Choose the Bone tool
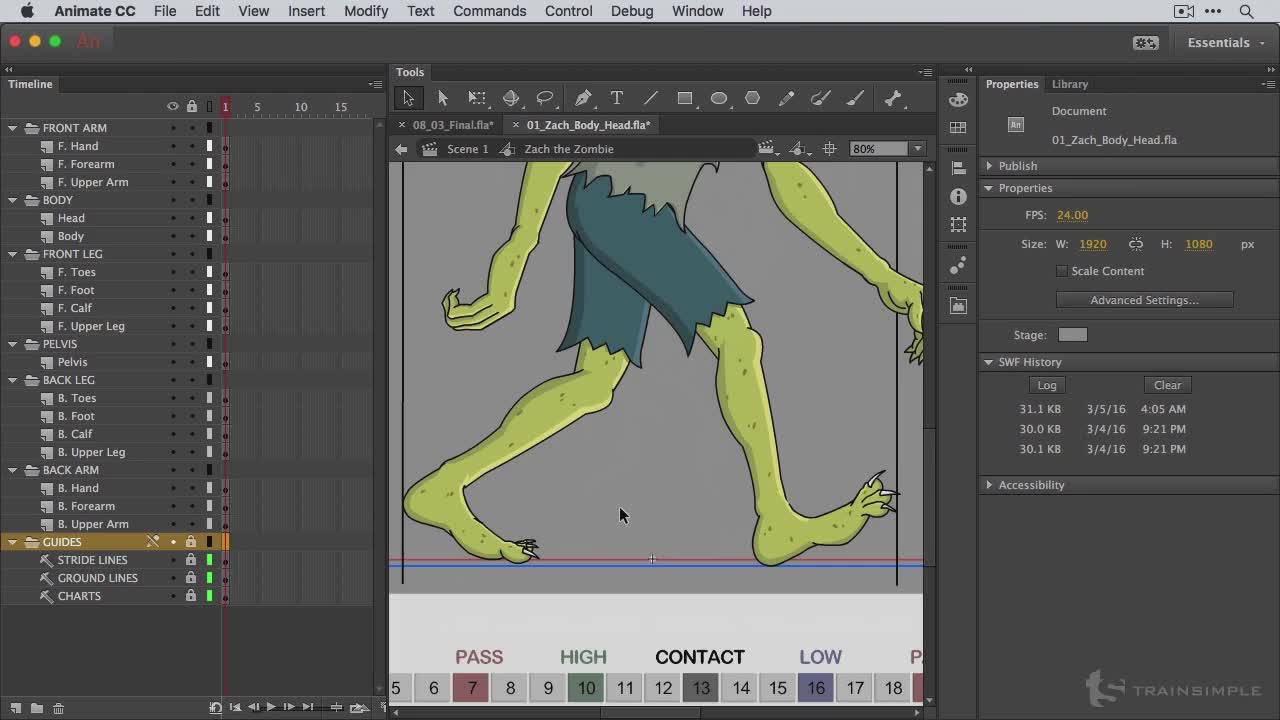1280x720 pixels. pos(893,98)
